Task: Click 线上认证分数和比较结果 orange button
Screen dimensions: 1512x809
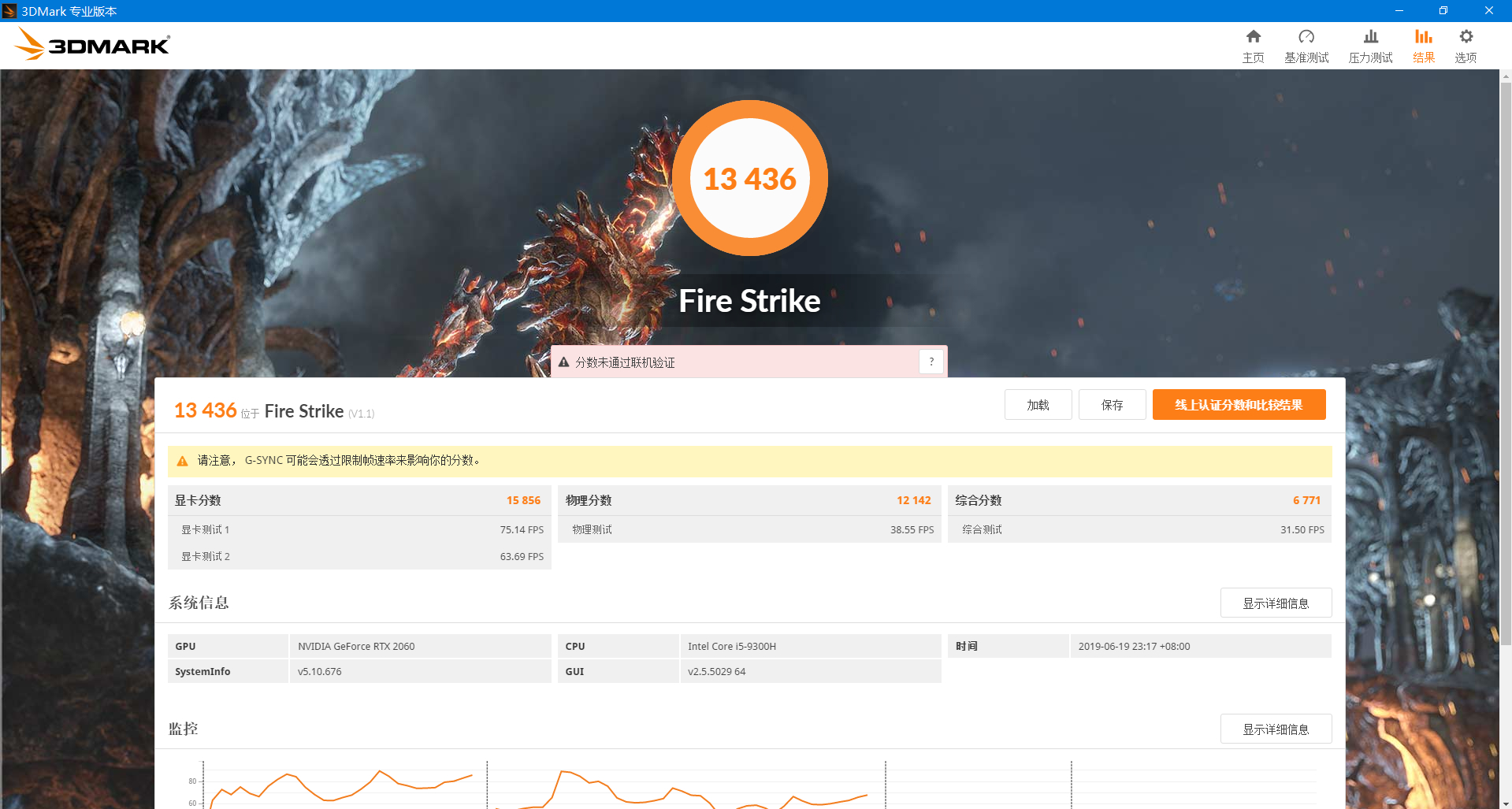Action: tap(1239, 405)
